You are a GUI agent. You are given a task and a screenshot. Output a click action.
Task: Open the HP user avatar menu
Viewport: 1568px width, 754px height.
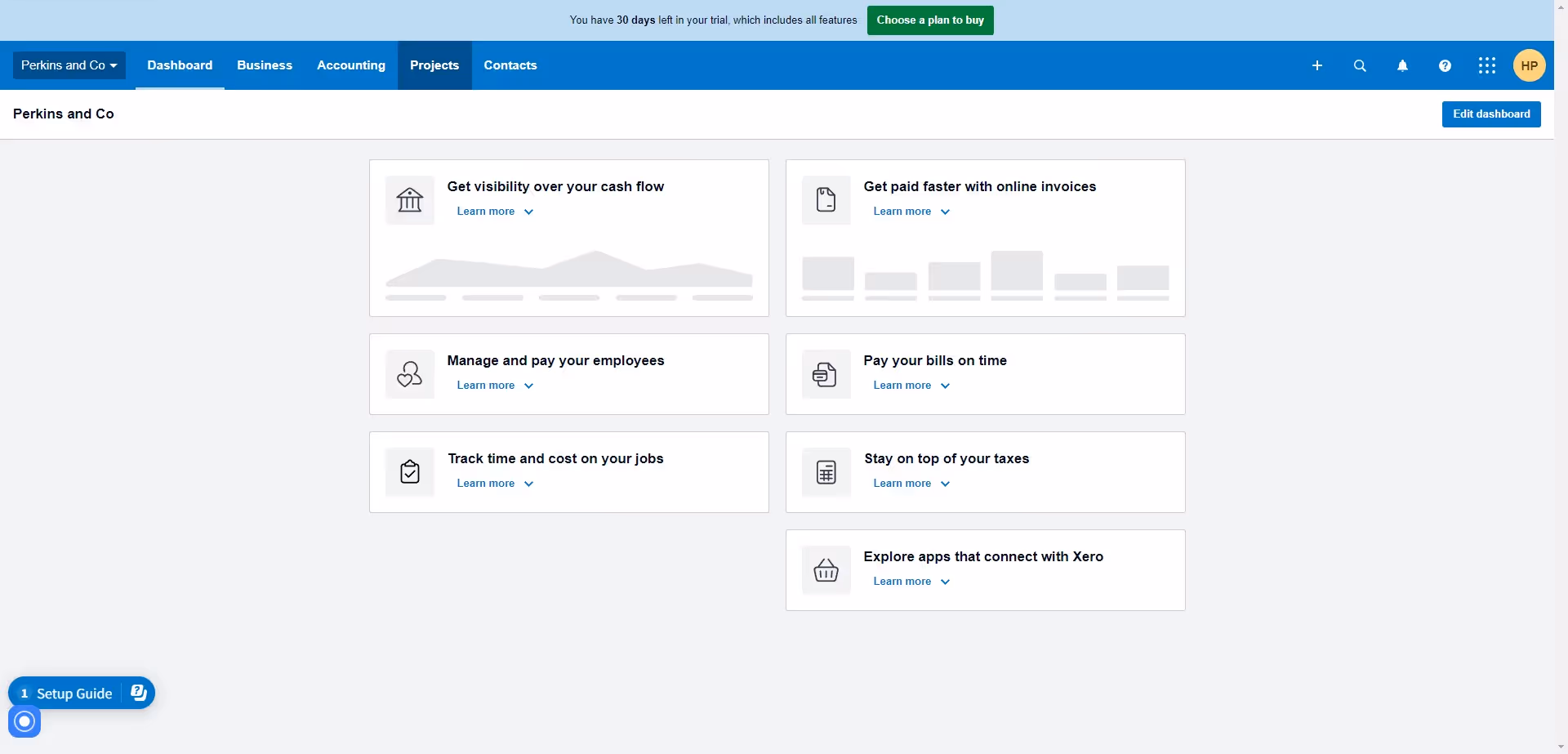point(1530,65)
